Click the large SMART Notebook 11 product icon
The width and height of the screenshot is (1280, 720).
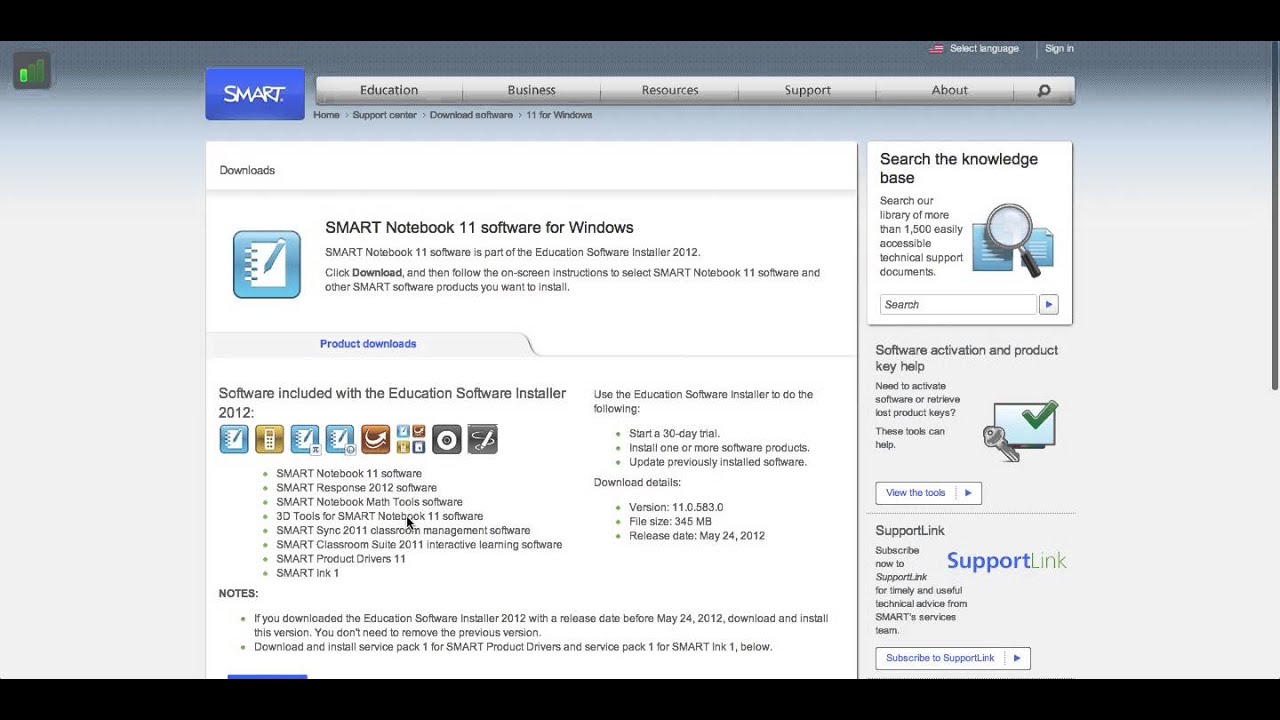[267, 265]
